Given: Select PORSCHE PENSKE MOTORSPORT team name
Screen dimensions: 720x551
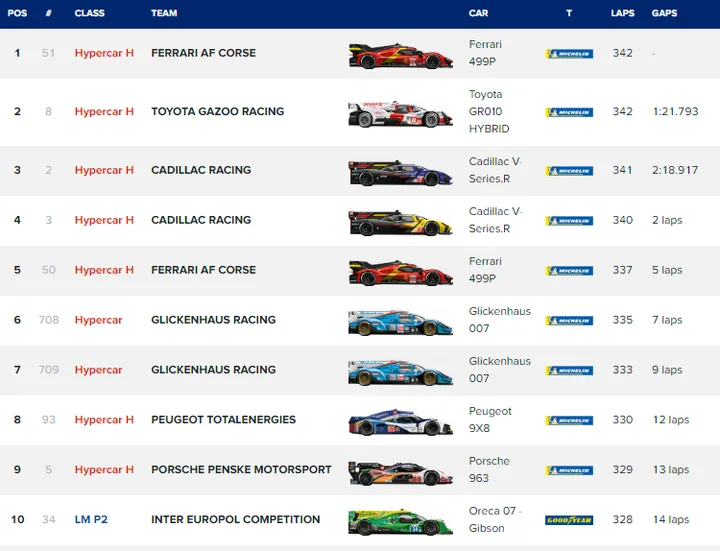Looking at the screenshot, I should pyautogui.click(x=241, y=469).
